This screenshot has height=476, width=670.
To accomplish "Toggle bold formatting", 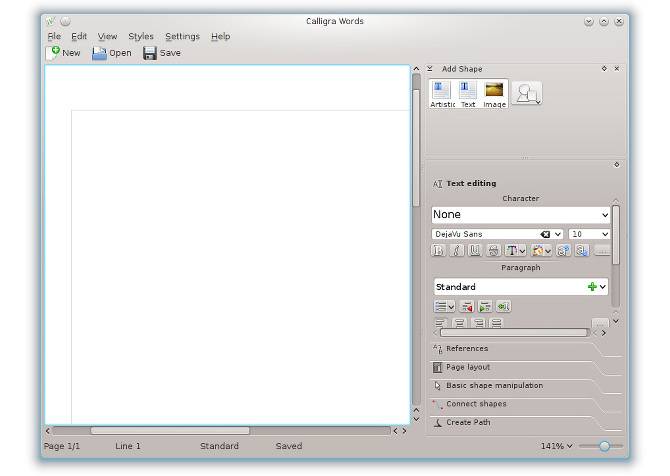I will point(438,250).
